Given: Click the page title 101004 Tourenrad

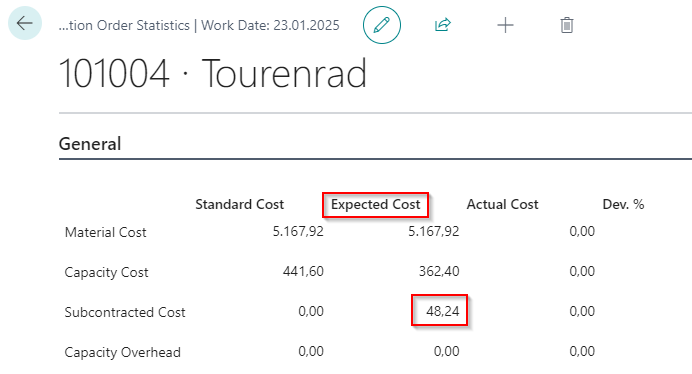Looking at the screenshot, I should point(213,73).
